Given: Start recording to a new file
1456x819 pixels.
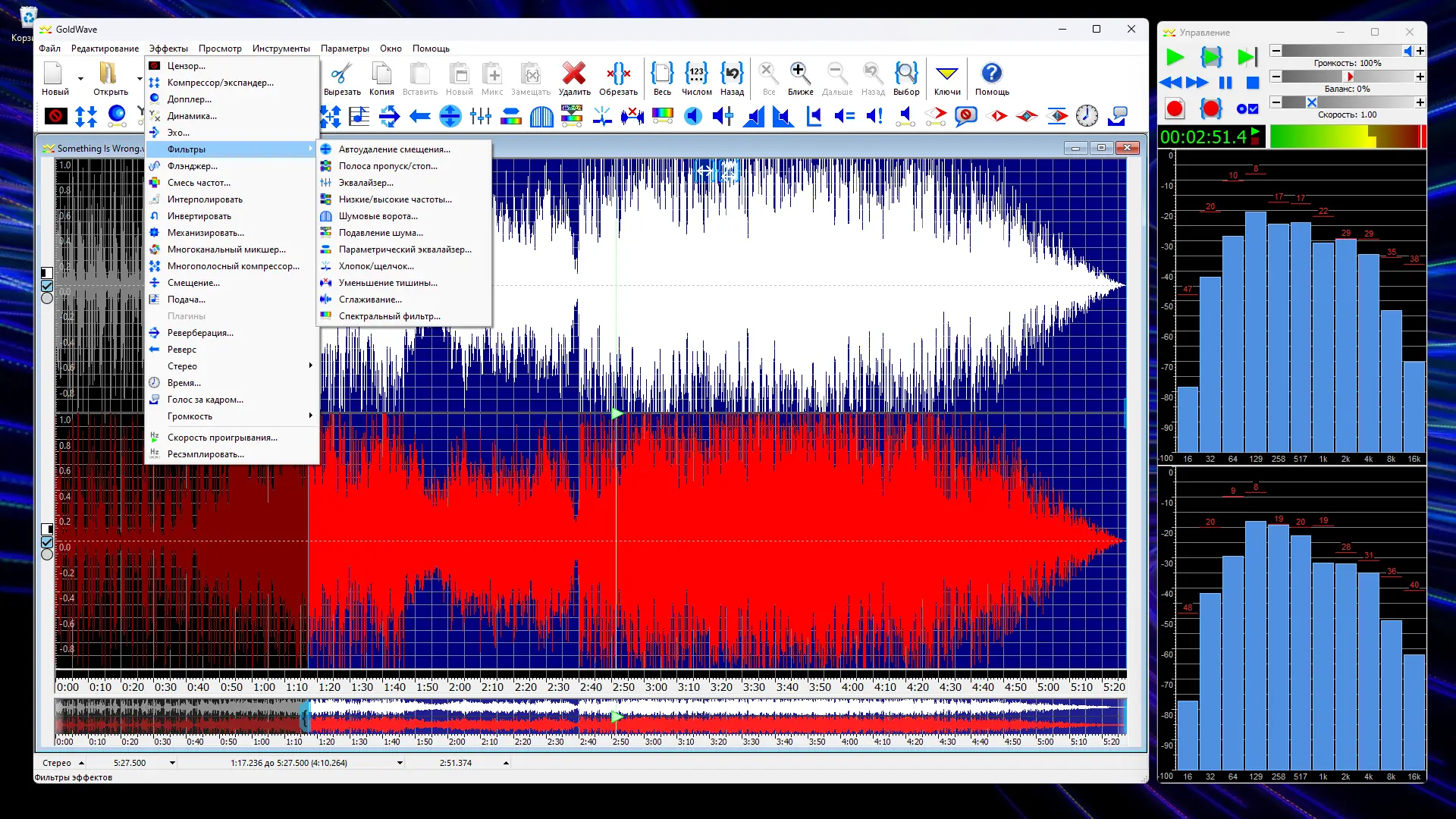Looking at the screenshot, I should coord(1175,108).
